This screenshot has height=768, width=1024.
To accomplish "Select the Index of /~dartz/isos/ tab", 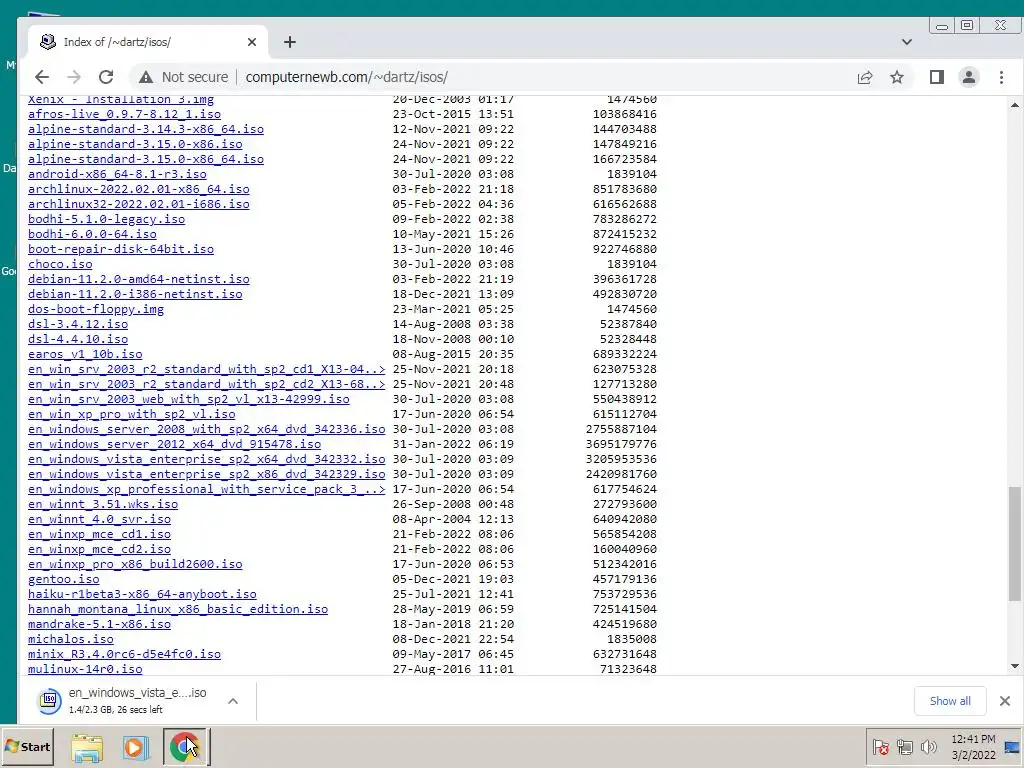I will coord(147,42).
